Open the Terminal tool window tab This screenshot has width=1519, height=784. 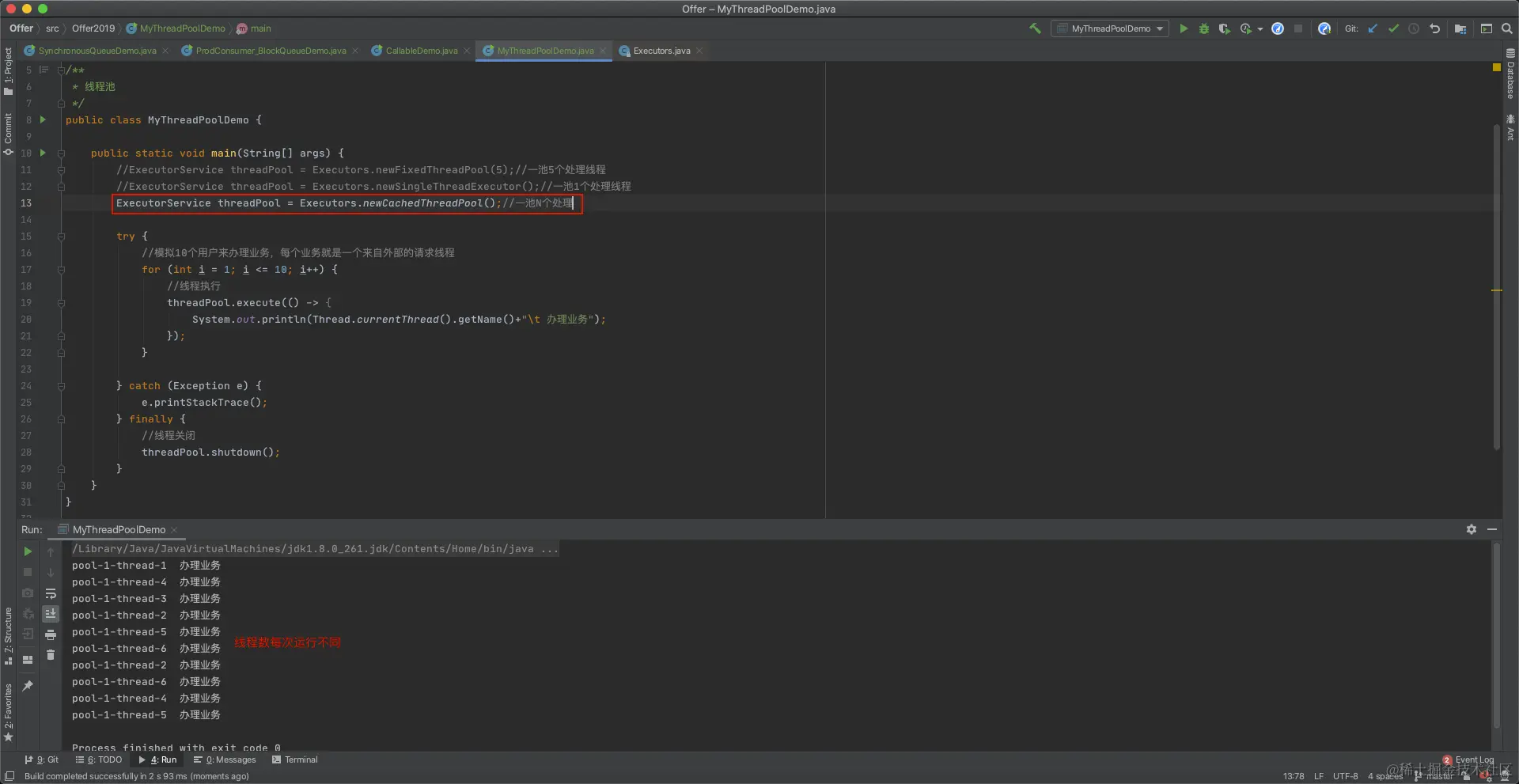click(x=295, y=759)
